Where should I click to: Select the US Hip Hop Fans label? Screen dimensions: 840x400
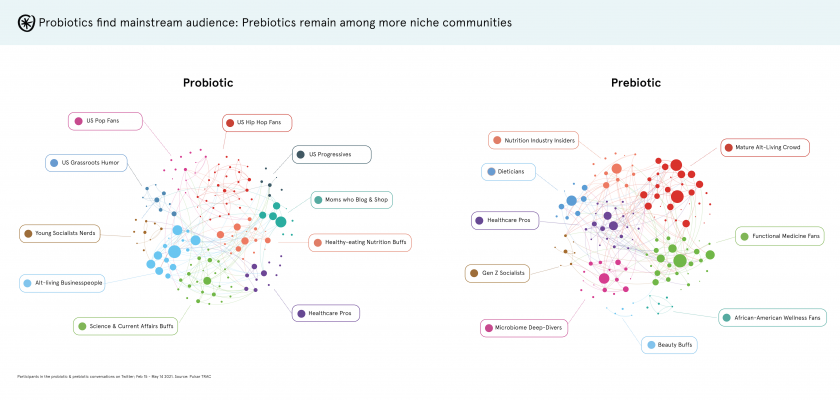pyautogui.click(x=255, y=123)
